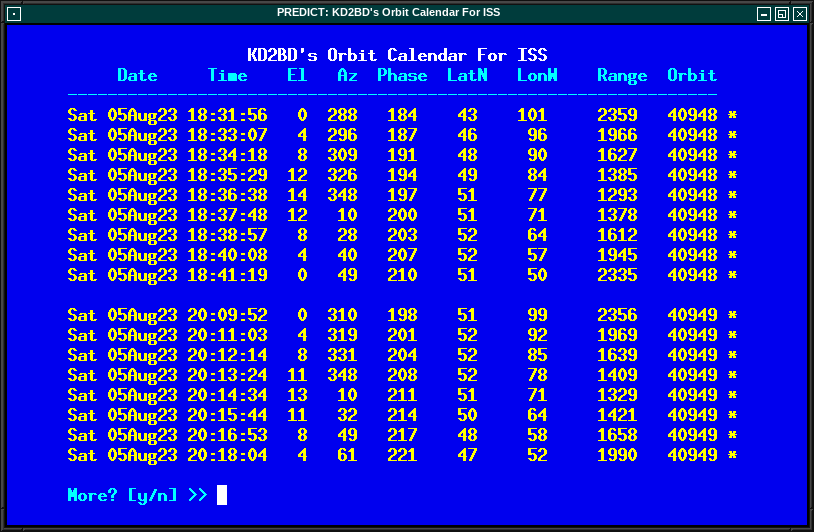Click range value 2356

coord(617,315)
